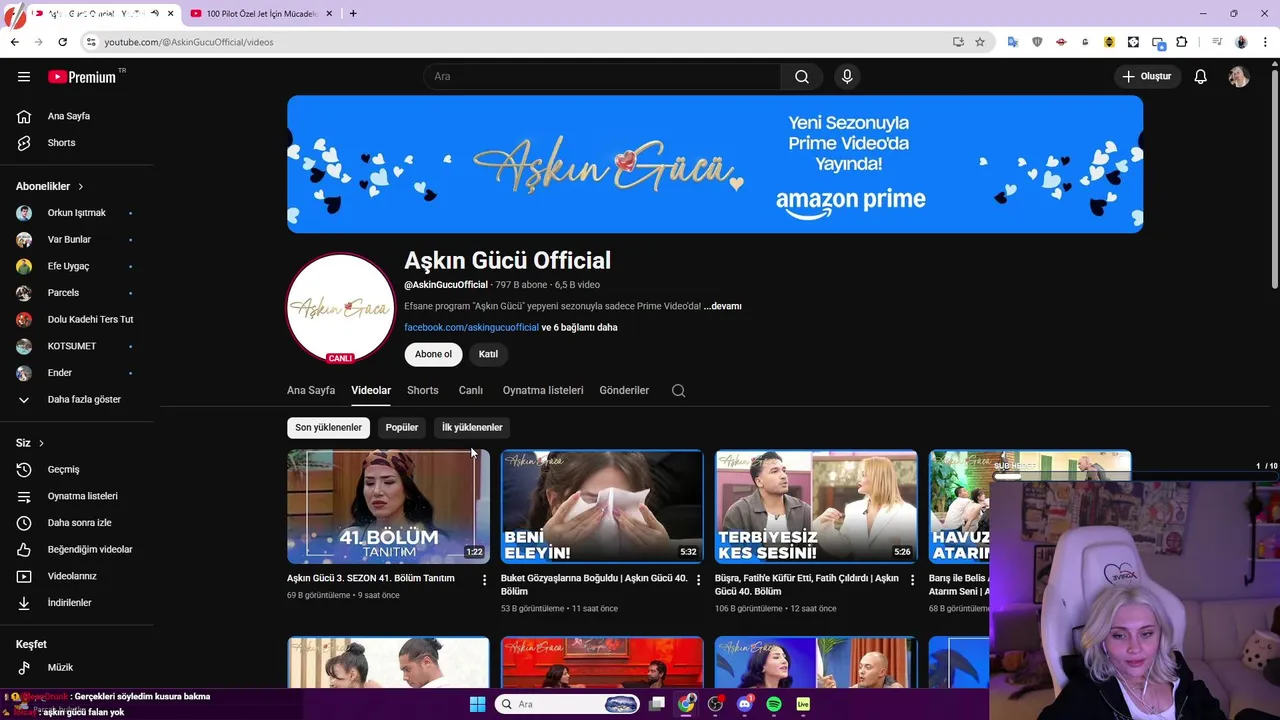Viewport: 1280px width, 720px height.
Task: Select the Son yüklenenler filter chip
Action: (328, 427)
